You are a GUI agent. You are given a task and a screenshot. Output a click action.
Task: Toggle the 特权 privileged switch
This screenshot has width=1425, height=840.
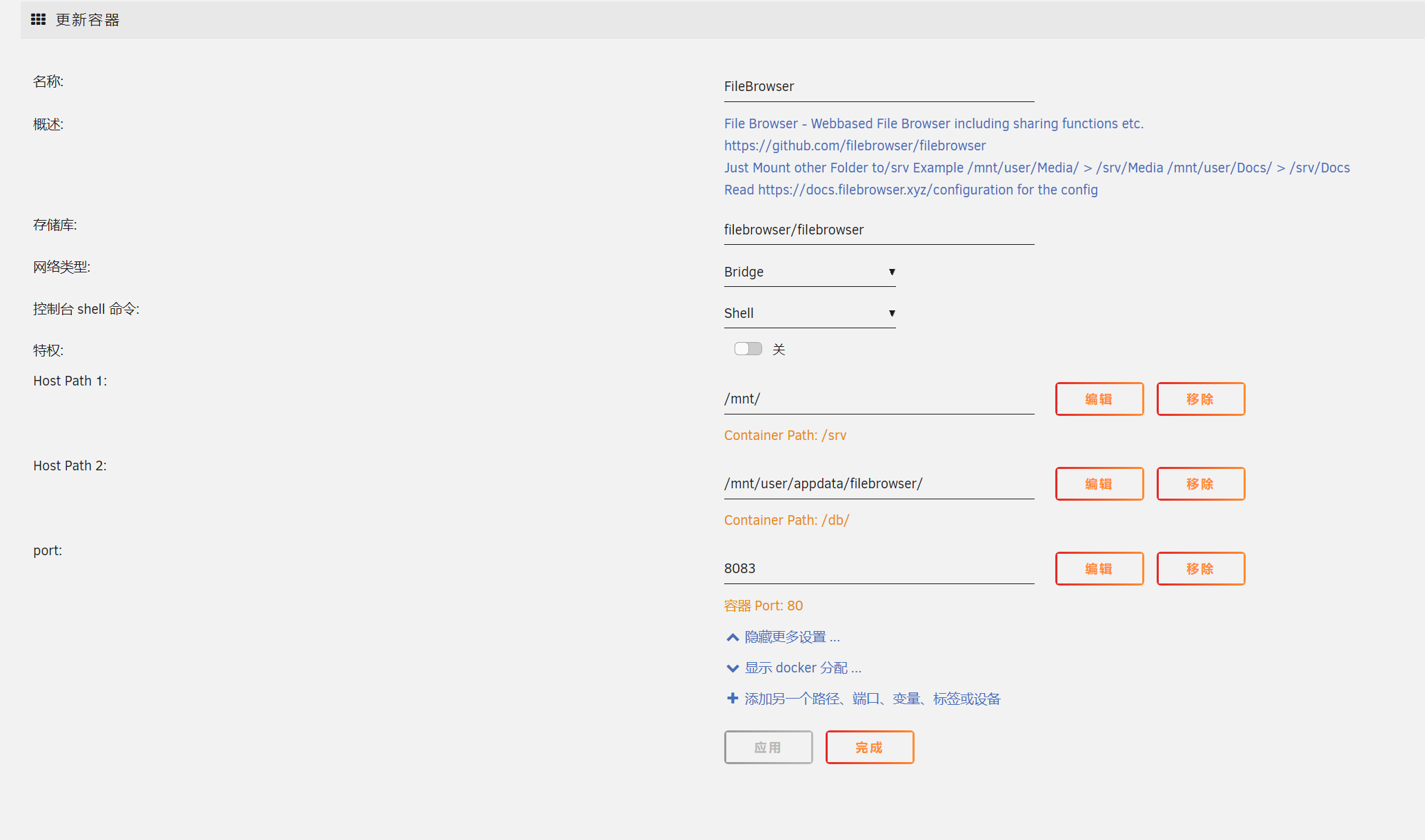(748, 349)
